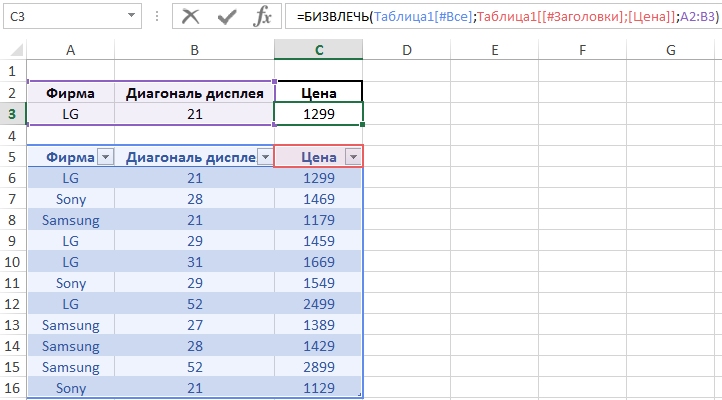Select column C header

point(319,50)
